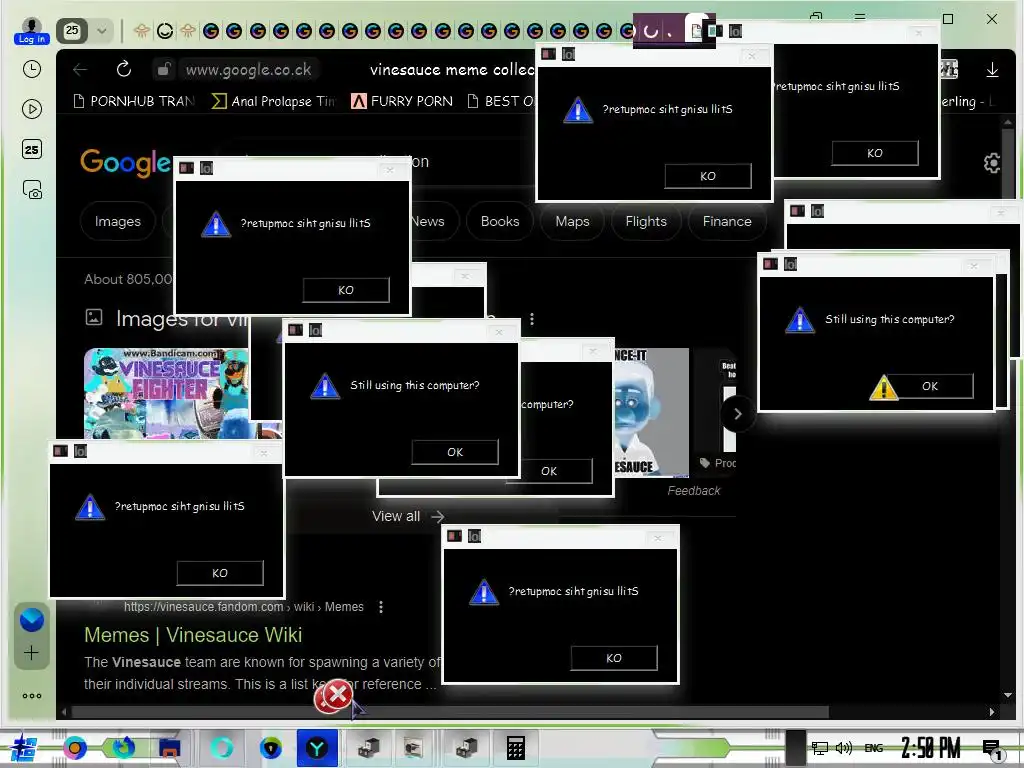This screenshot has width=1024, height=768.
Task: Advance image carousel with the right chevron
Action: tap(738, 413)
